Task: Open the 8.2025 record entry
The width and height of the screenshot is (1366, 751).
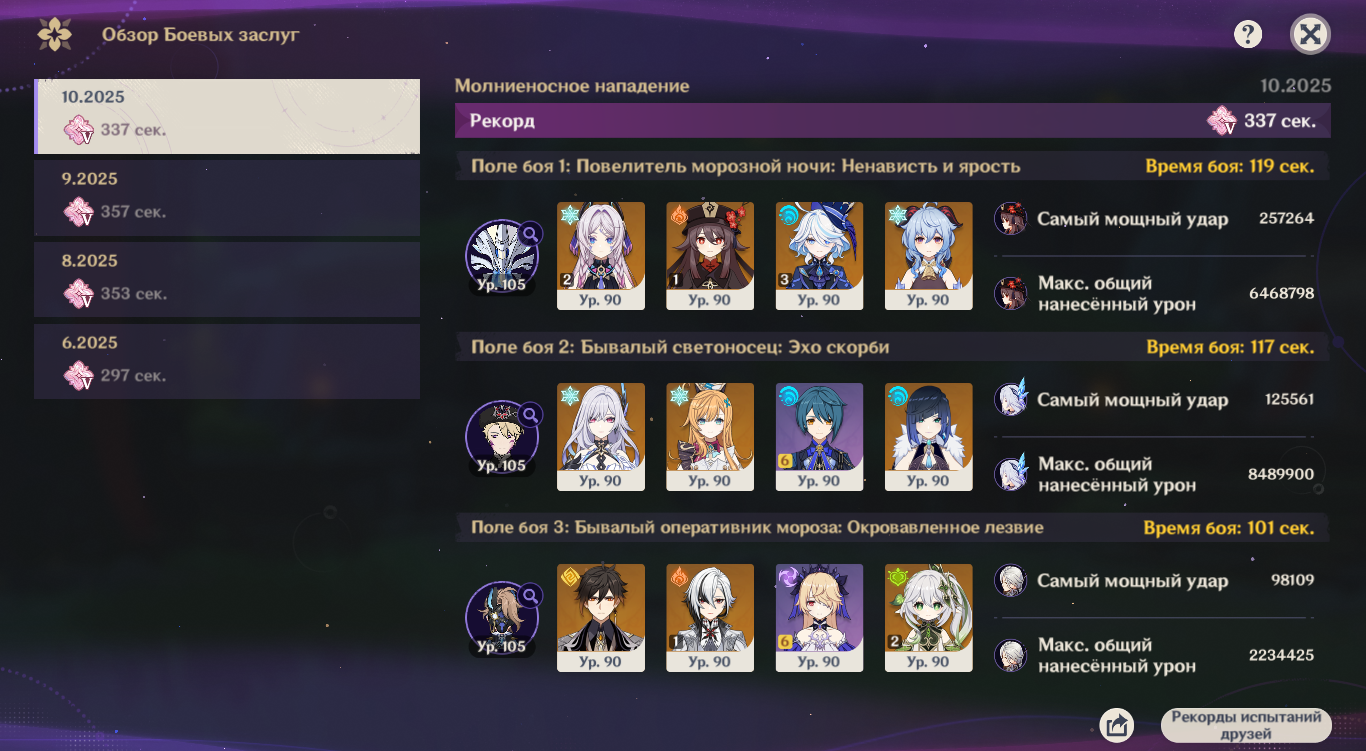Action: click(227, 280)
